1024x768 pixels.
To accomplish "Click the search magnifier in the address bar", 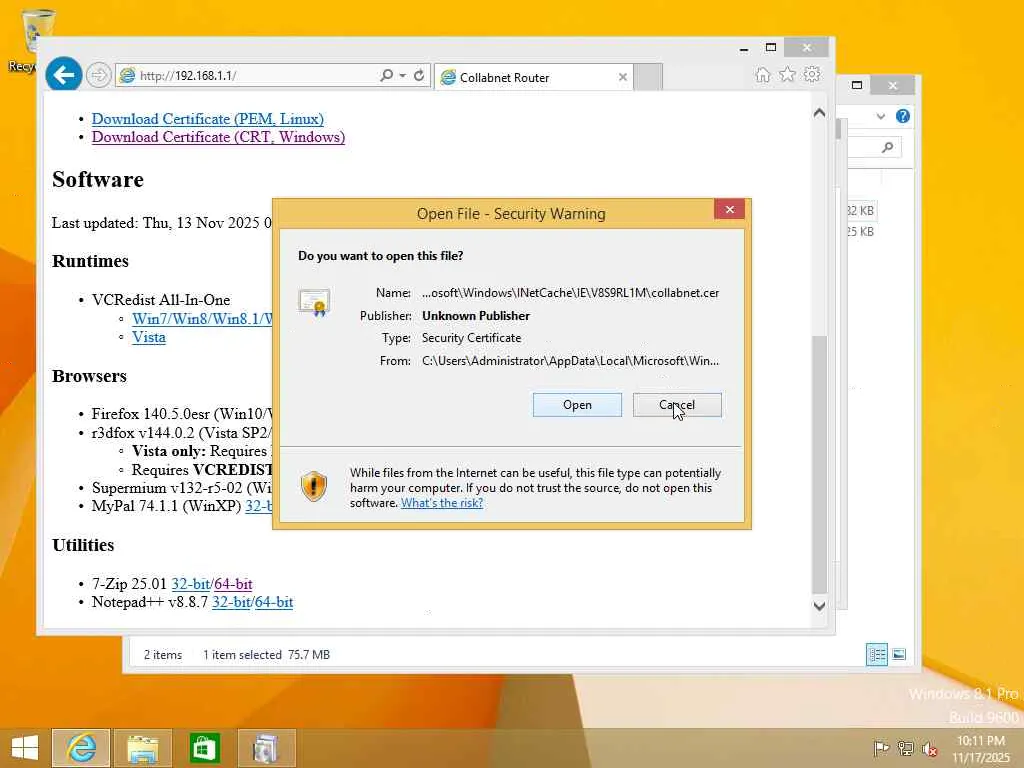I will tap(386, 75).
